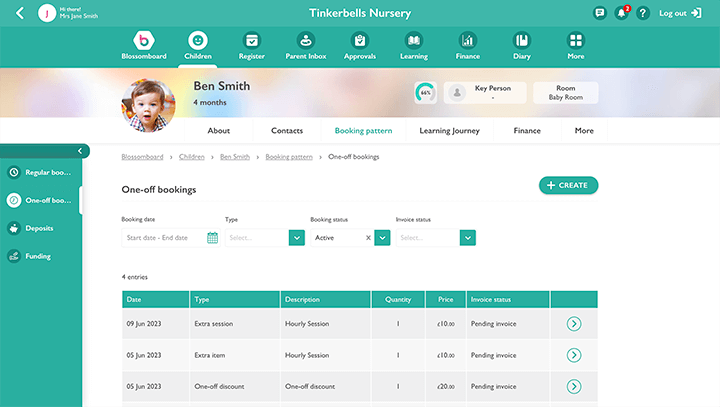Click Ben Smith's profile photo
The height and width of the screenshot is (407, 720).
[x=148, y=106]
